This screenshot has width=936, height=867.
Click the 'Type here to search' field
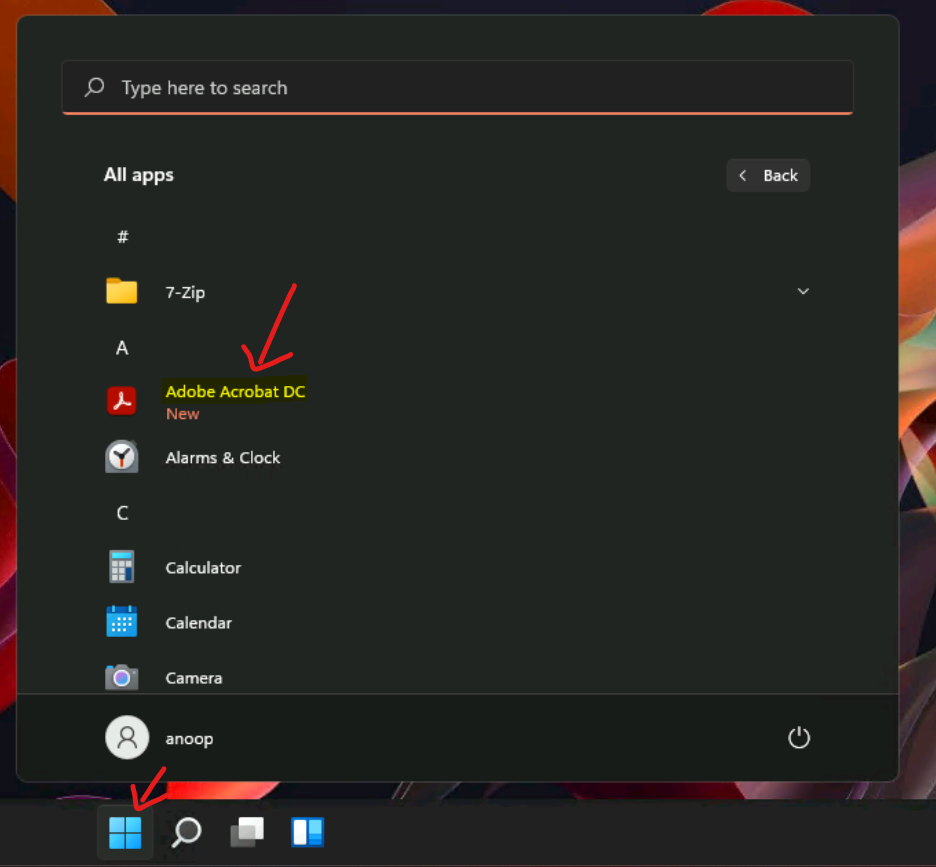click(x=457, y=87)
